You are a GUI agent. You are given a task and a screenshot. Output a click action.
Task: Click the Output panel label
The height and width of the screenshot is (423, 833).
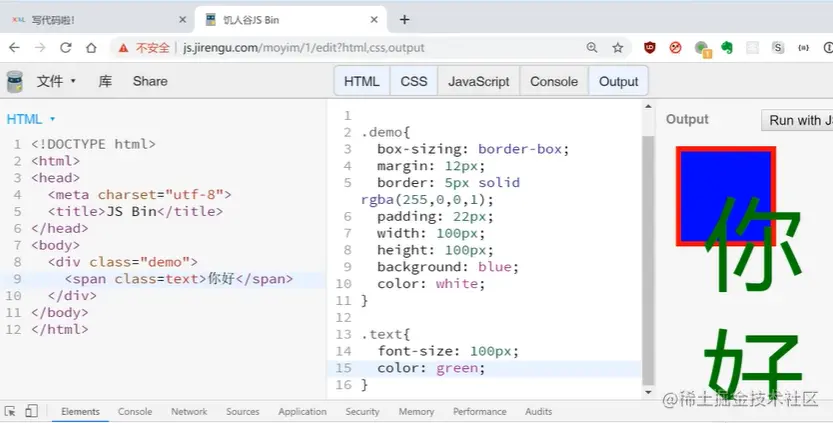pyautogui.click(x=687, y=120)
